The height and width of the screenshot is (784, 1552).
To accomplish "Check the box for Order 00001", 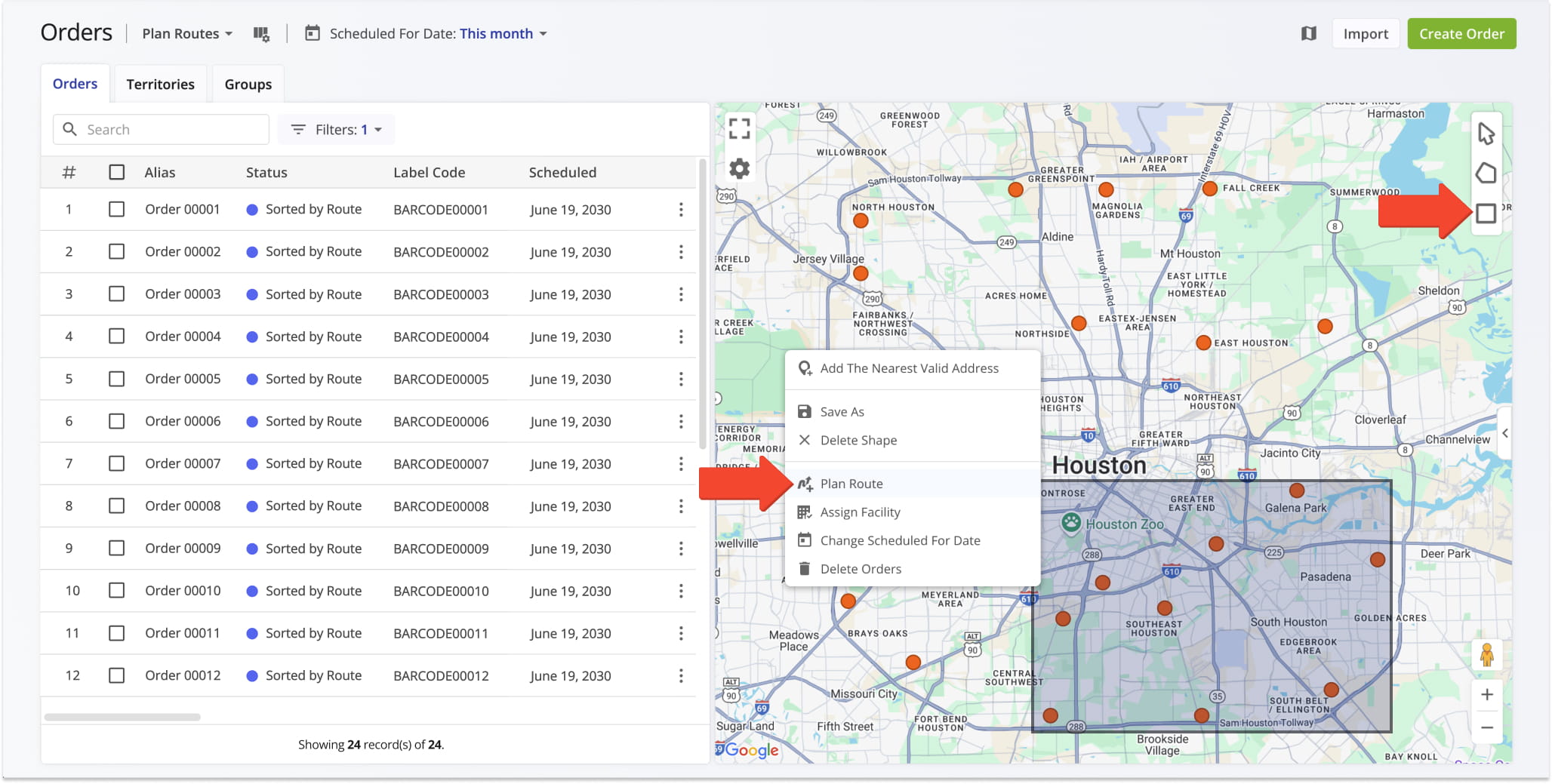I will [117, 209].
